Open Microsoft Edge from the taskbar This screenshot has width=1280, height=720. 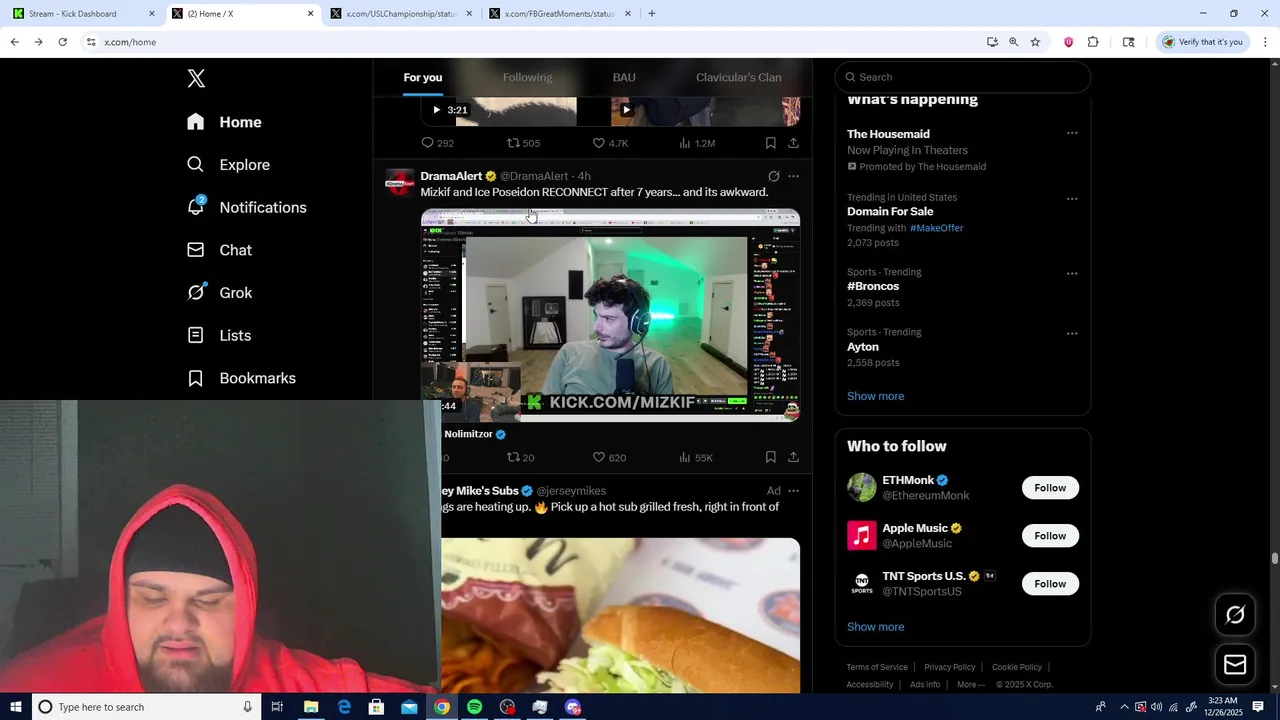tap(344, 707)
